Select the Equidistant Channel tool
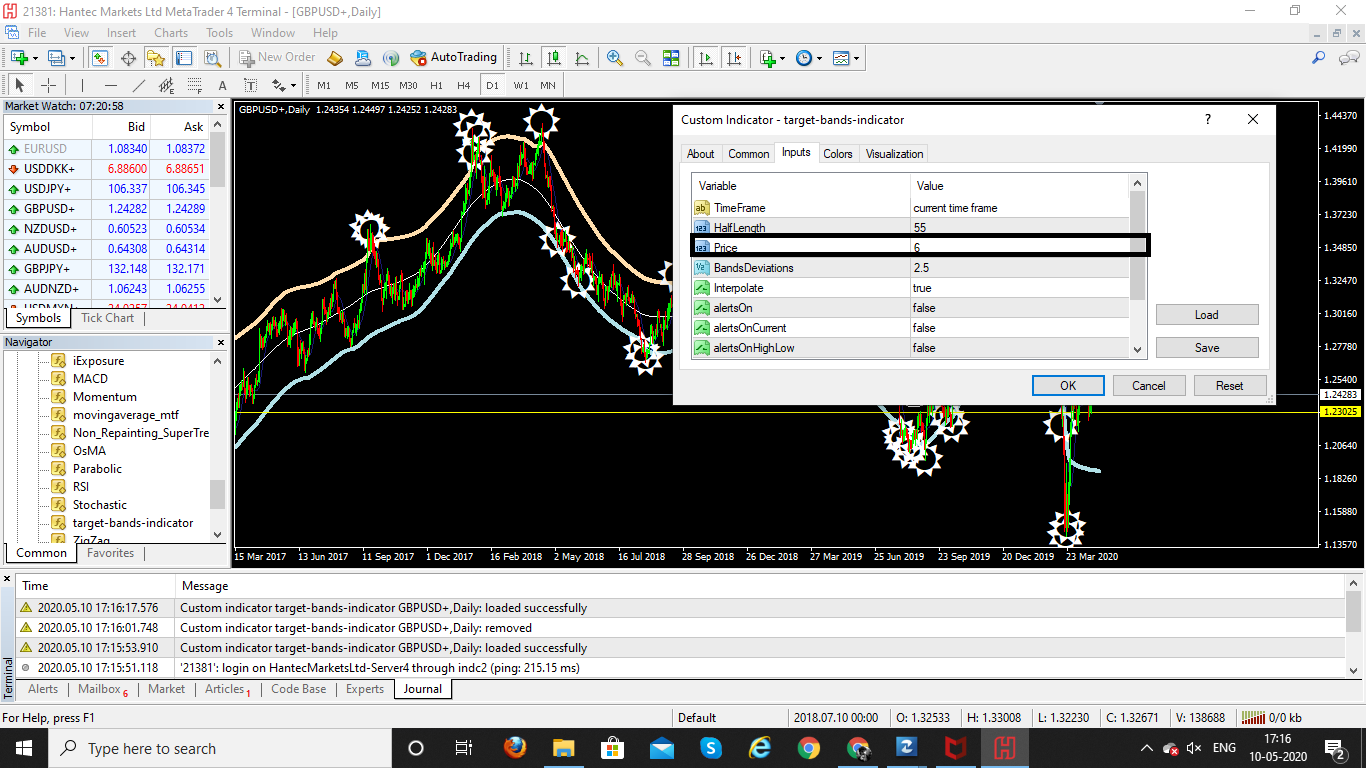 pyautogui.click(x=166, y=85)
